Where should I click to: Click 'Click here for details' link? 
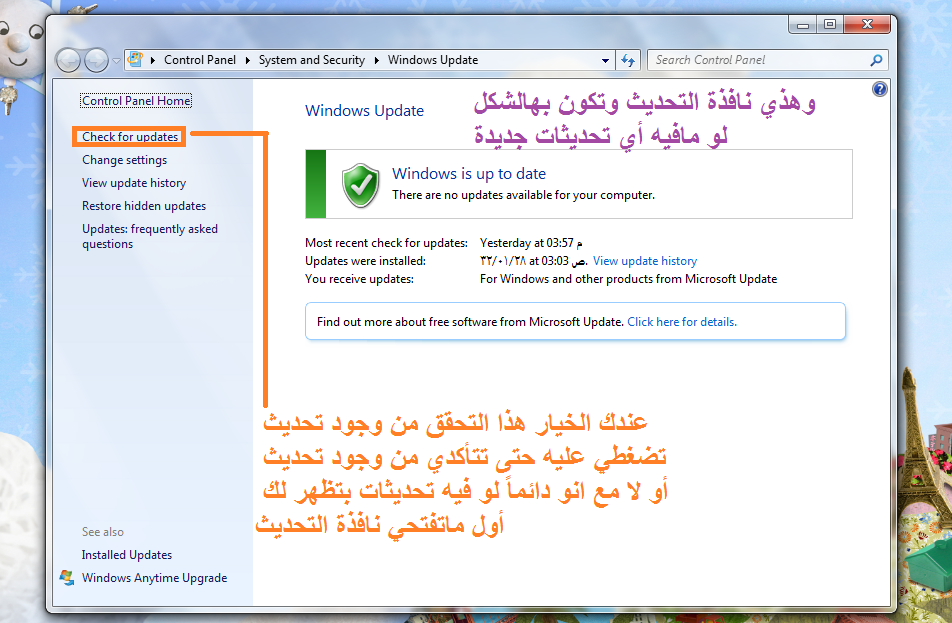(681, 322)
